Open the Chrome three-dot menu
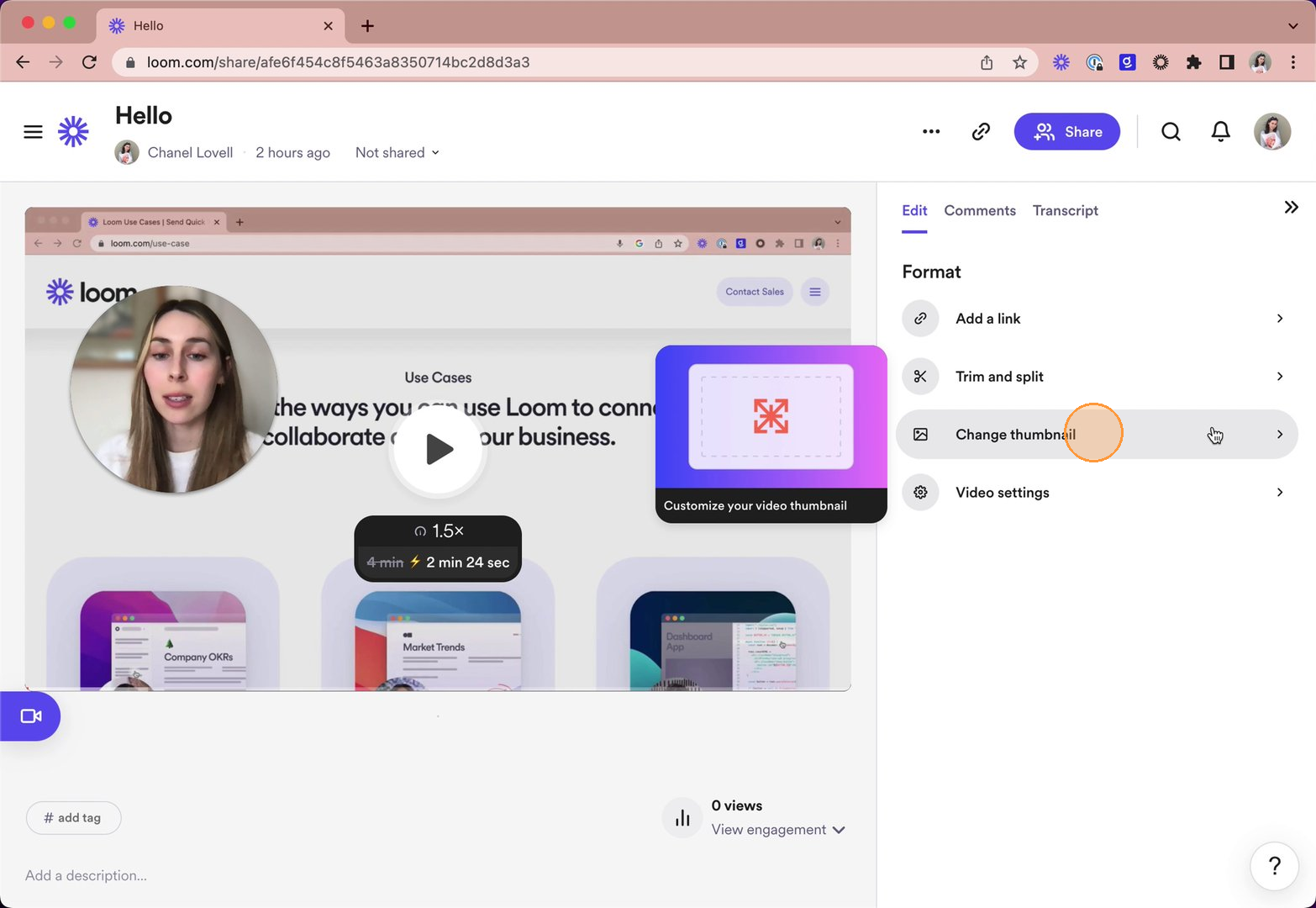Screen dimensions: 1316x908 [x=1293, y=62]
